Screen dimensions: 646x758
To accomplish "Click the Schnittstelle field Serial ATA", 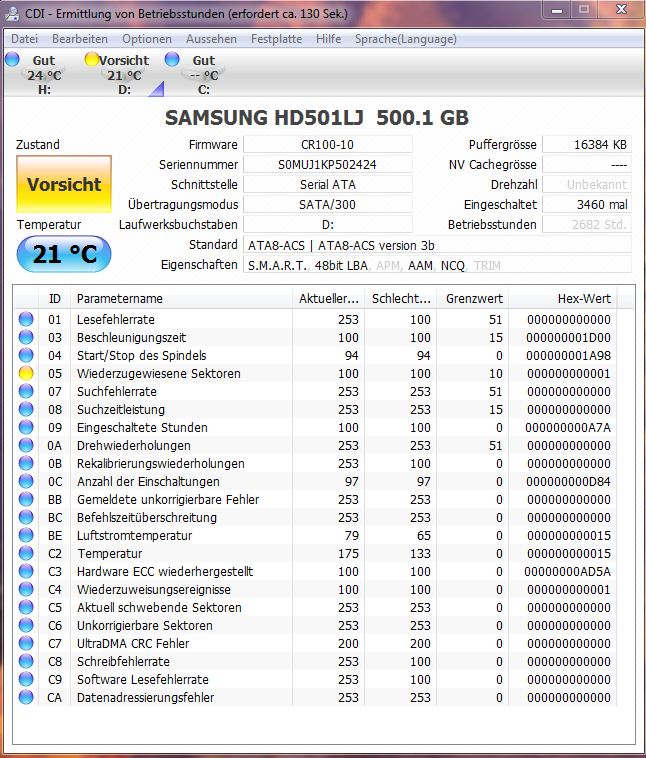I will pyautogui.click(x=327, y=184).
